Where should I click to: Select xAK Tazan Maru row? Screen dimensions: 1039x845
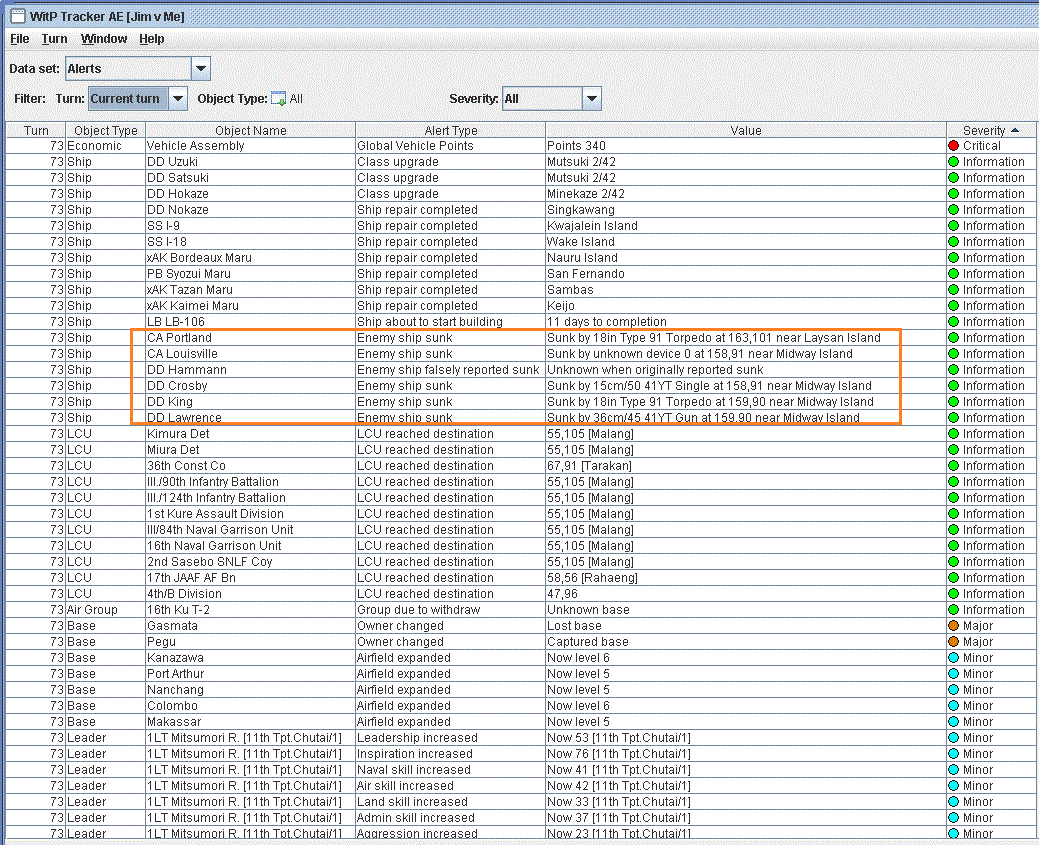(x=521, y=290)
